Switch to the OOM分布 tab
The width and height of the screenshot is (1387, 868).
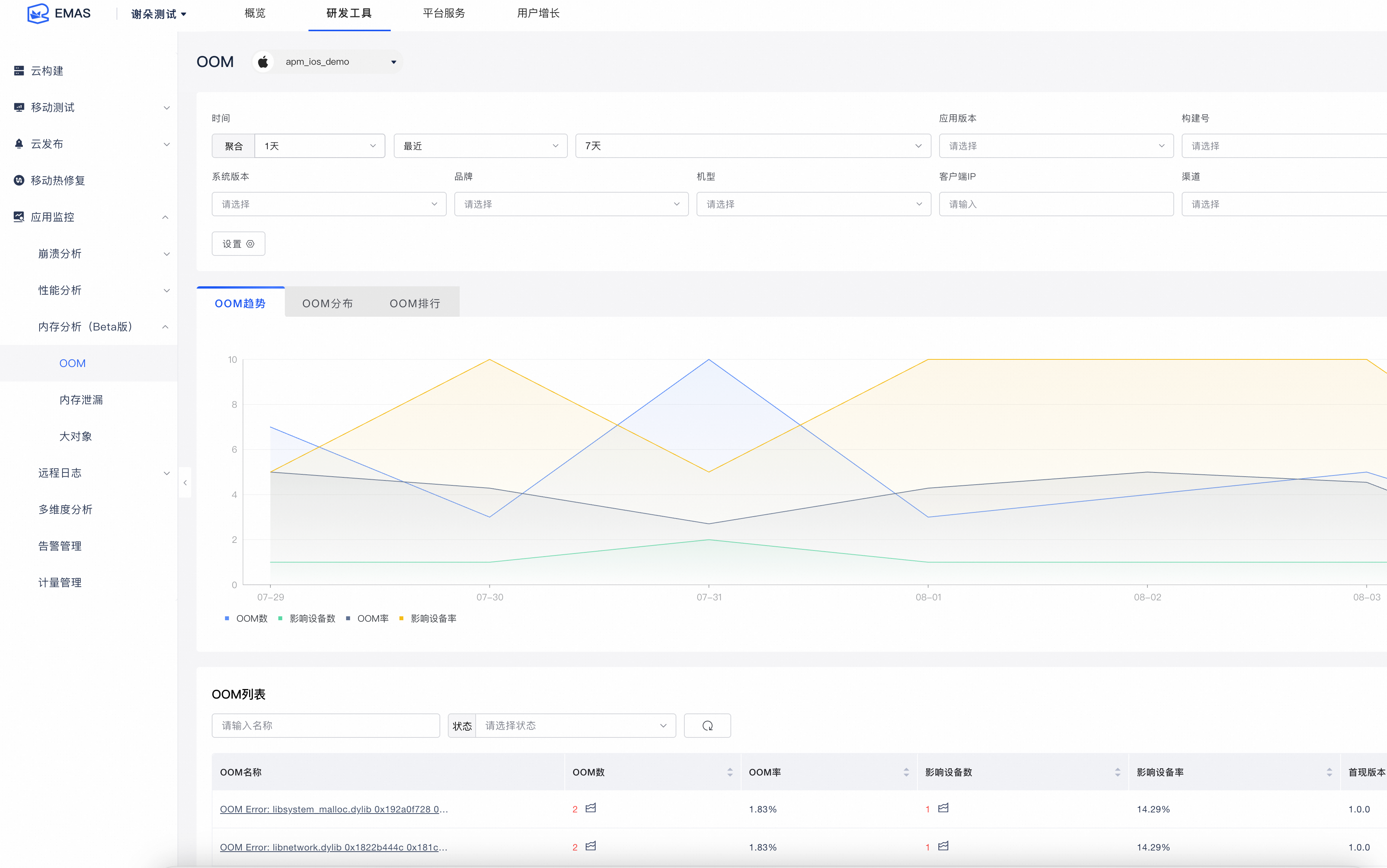click(328, 303)
